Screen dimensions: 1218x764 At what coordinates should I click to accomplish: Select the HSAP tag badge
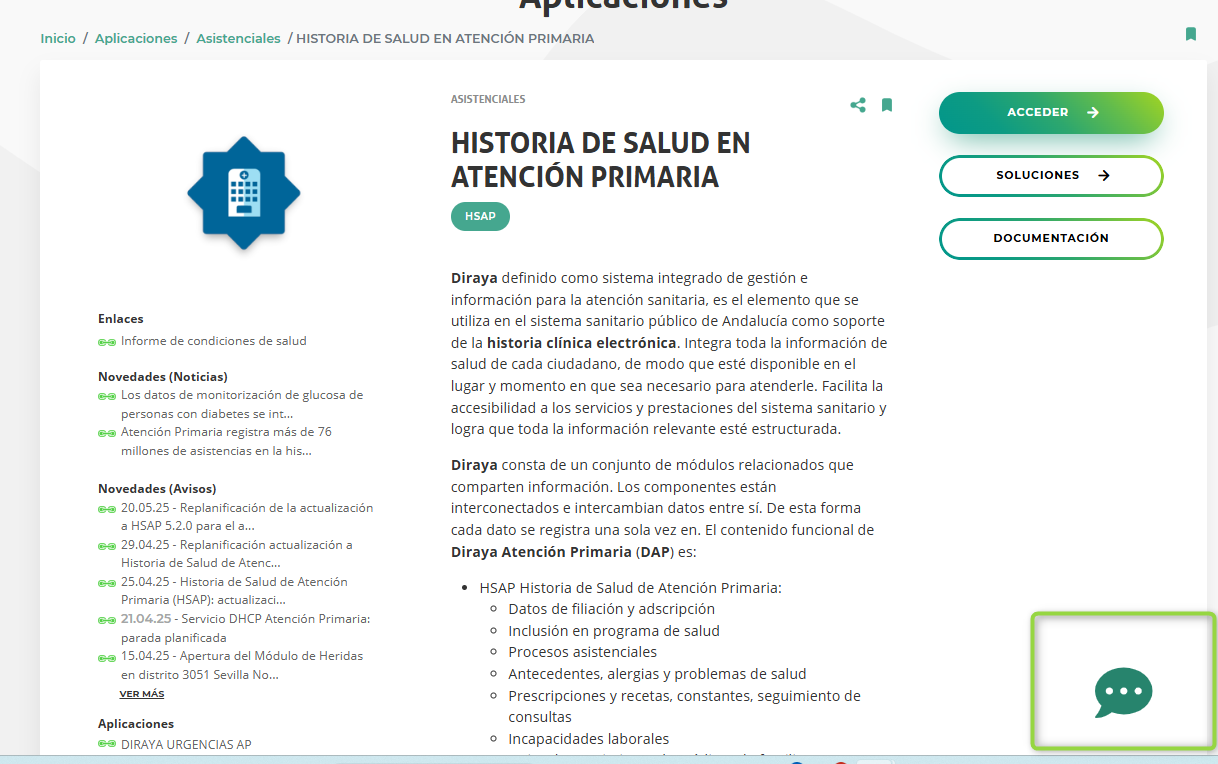click(480, 216)
